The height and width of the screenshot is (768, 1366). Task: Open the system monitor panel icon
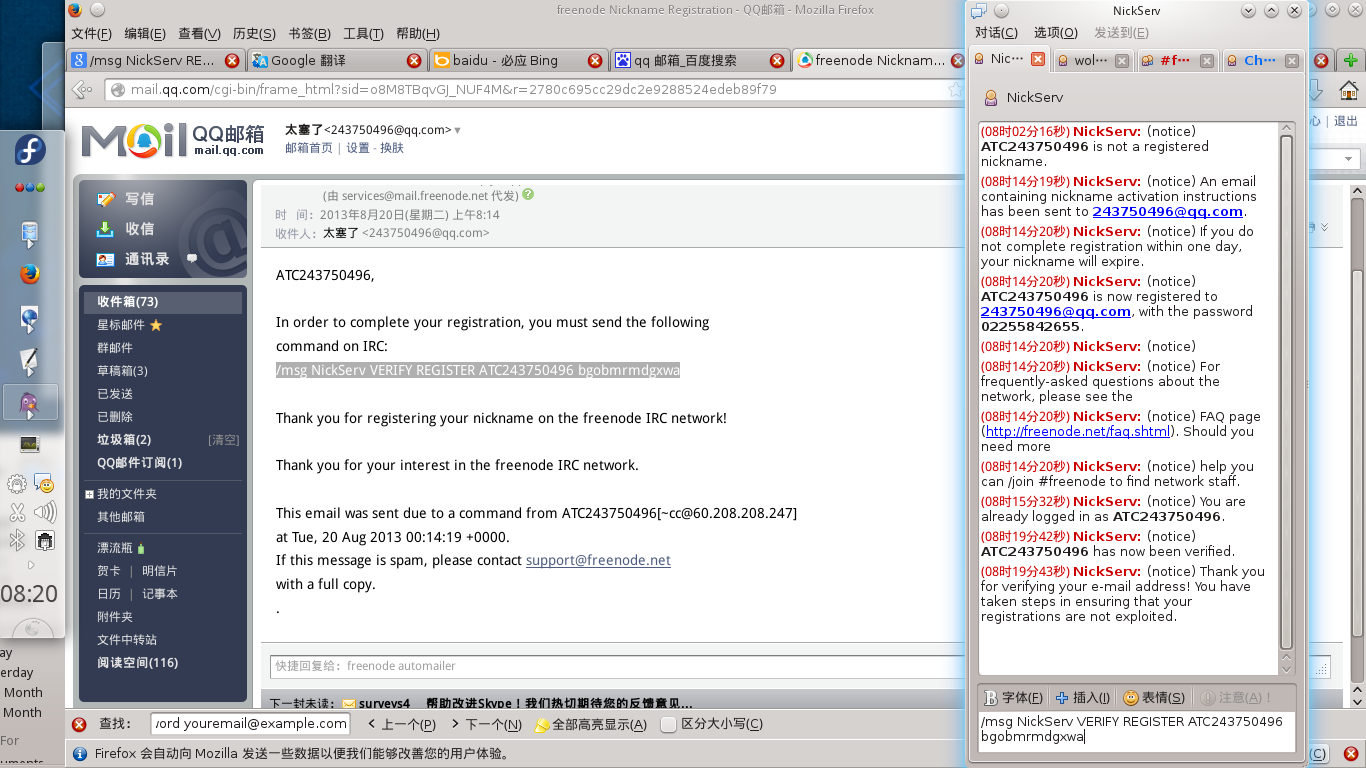[30, 444]
